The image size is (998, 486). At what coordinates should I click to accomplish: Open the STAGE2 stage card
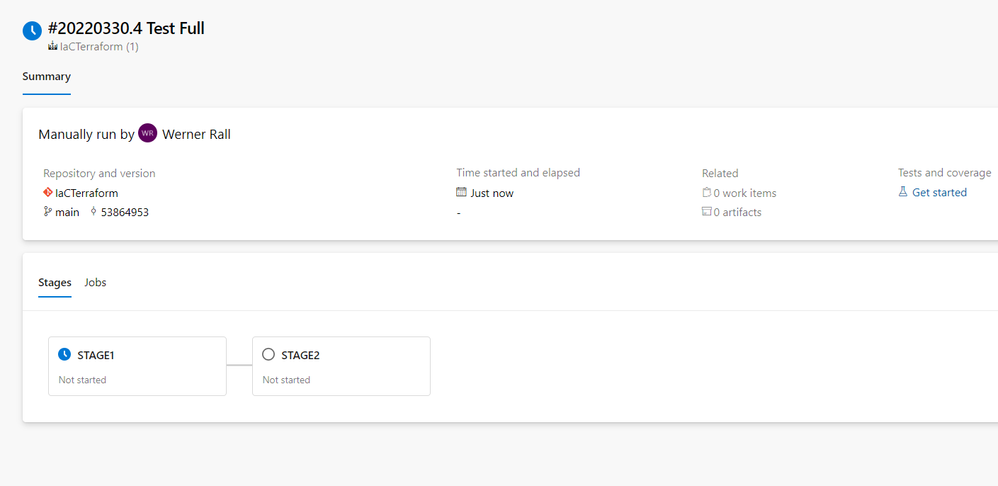point(341,366)
